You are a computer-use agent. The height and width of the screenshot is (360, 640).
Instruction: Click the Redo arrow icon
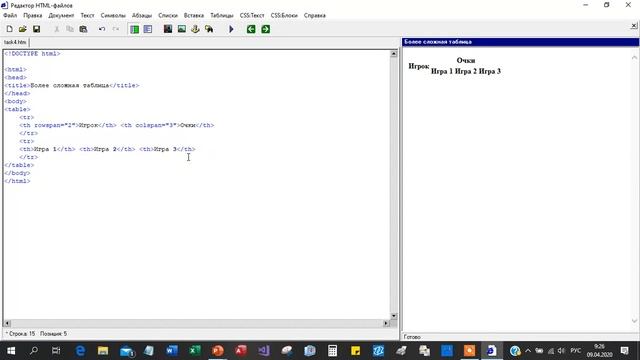(x=116, y=29)
